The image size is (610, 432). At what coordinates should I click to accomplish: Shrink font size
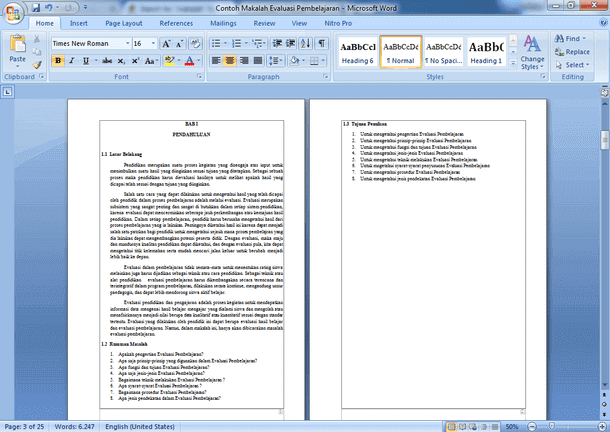[x=179, y=44]
